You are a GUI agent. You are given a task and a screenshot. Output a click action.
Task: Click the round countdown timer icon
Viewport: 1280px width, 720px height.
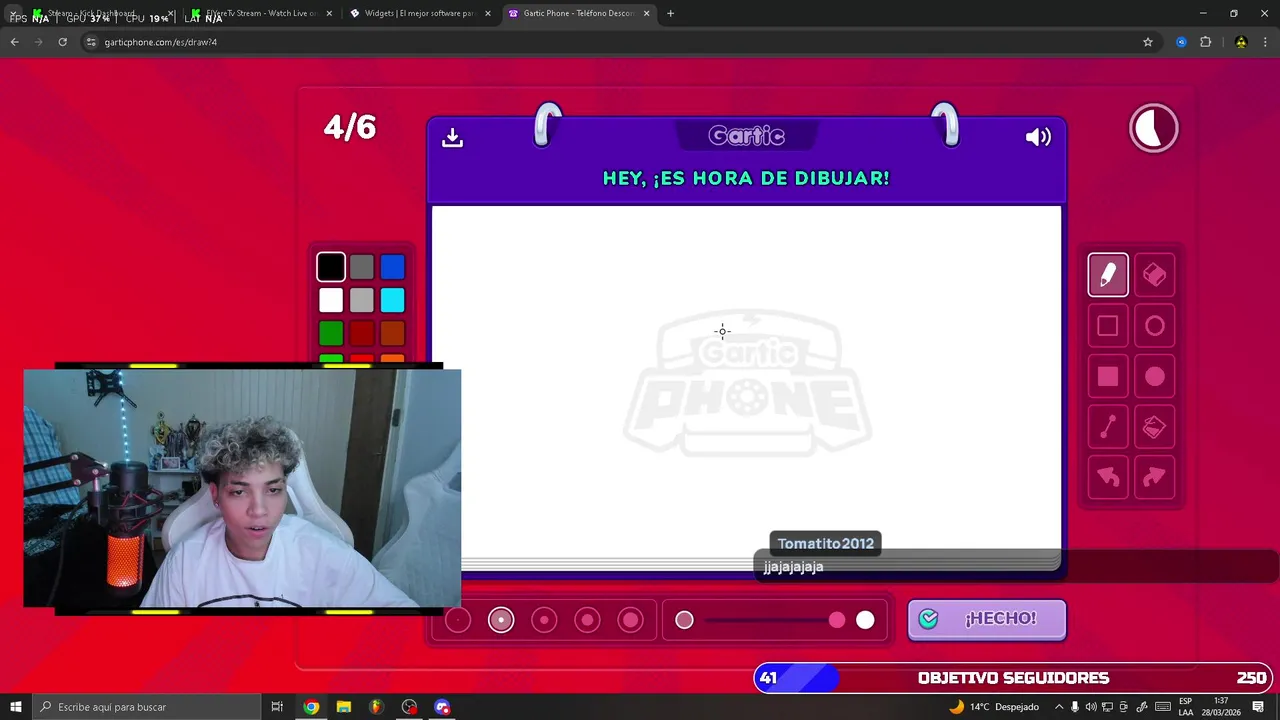point(1154,129)
